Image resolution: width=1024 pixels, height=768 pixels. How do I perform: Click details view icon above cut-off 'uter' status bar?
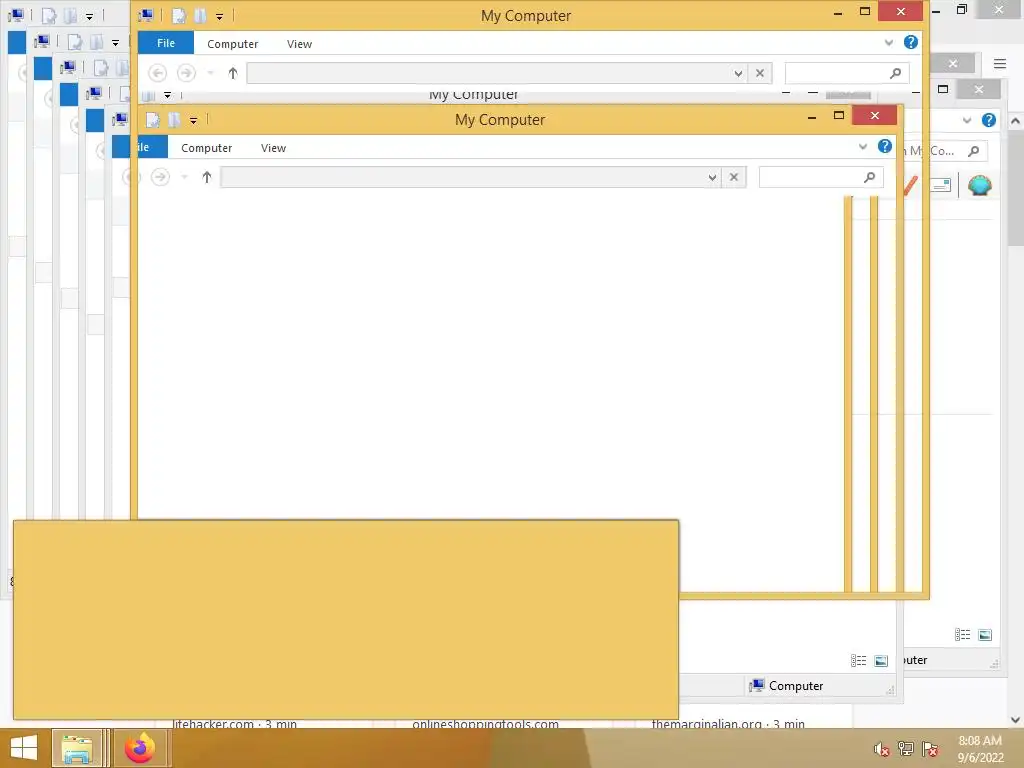pos(962,635)
